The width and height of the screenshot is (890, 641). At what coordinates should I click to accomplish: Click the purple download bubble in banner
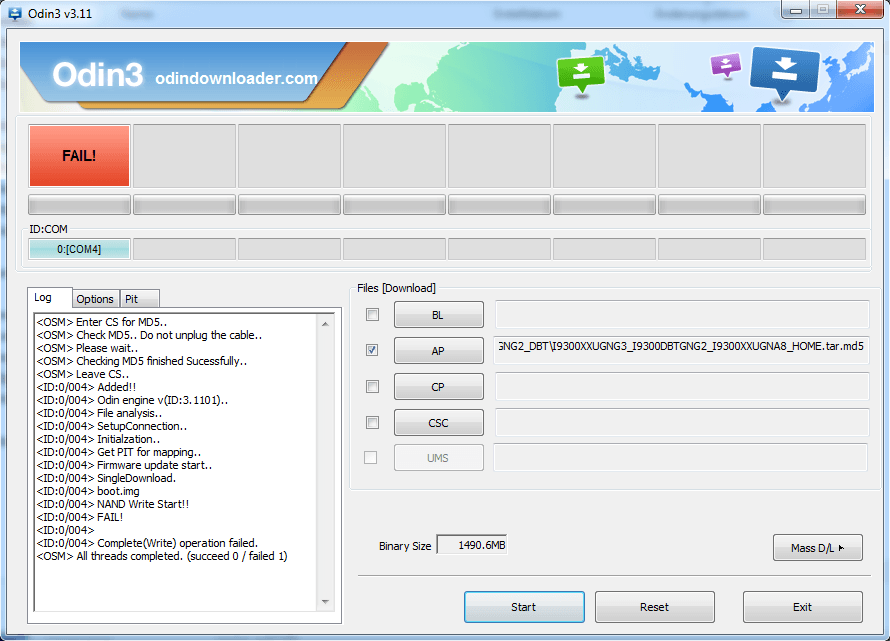point(726,65)
